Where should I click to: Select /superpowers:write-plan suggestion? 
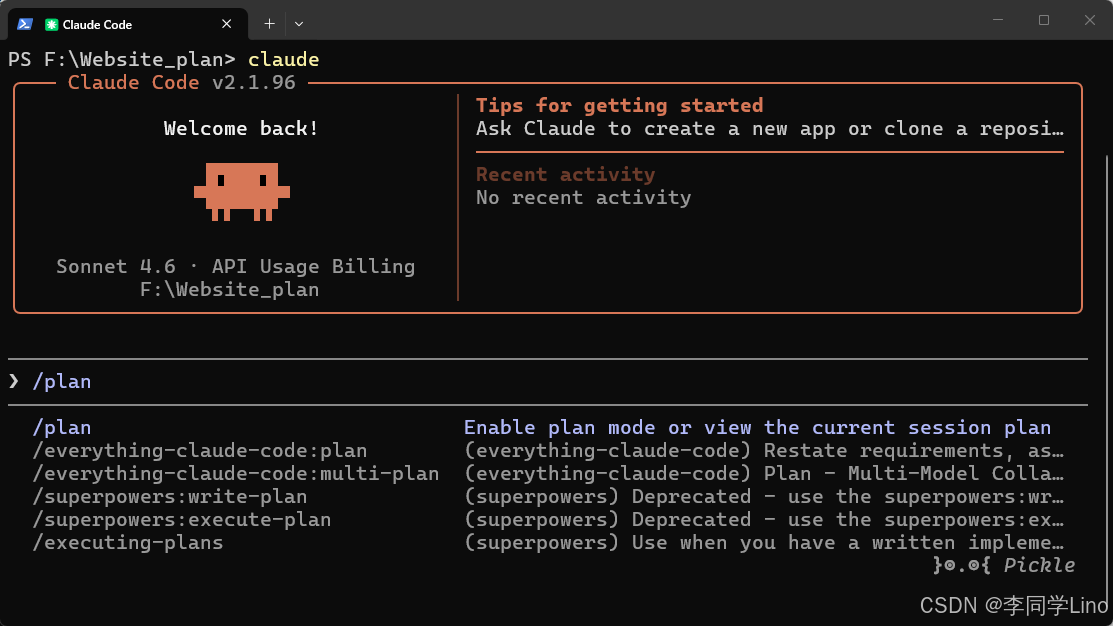[x=170, y=497]
